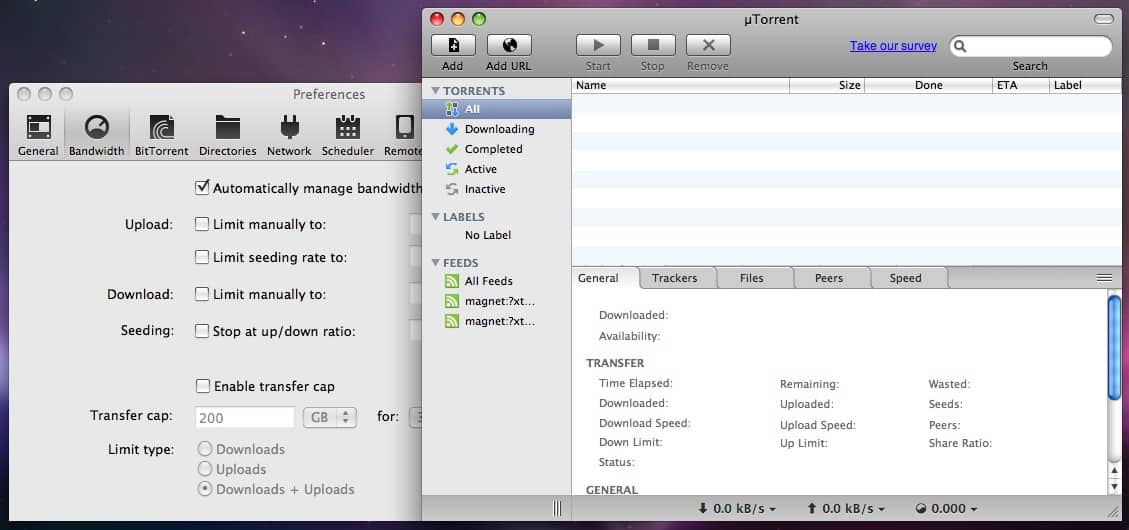The width and height of the screenshot is (1129, 530).
Task: Select Downloads limit type radio button
Action: [x=205, y=449]
